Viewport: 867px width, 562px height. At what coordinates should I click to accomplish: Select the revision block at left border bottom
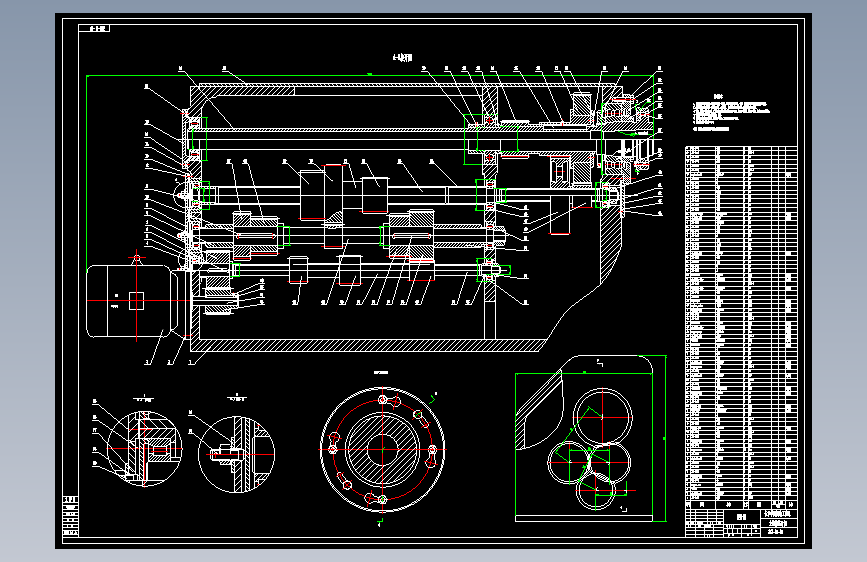click(x=71, y=517)
